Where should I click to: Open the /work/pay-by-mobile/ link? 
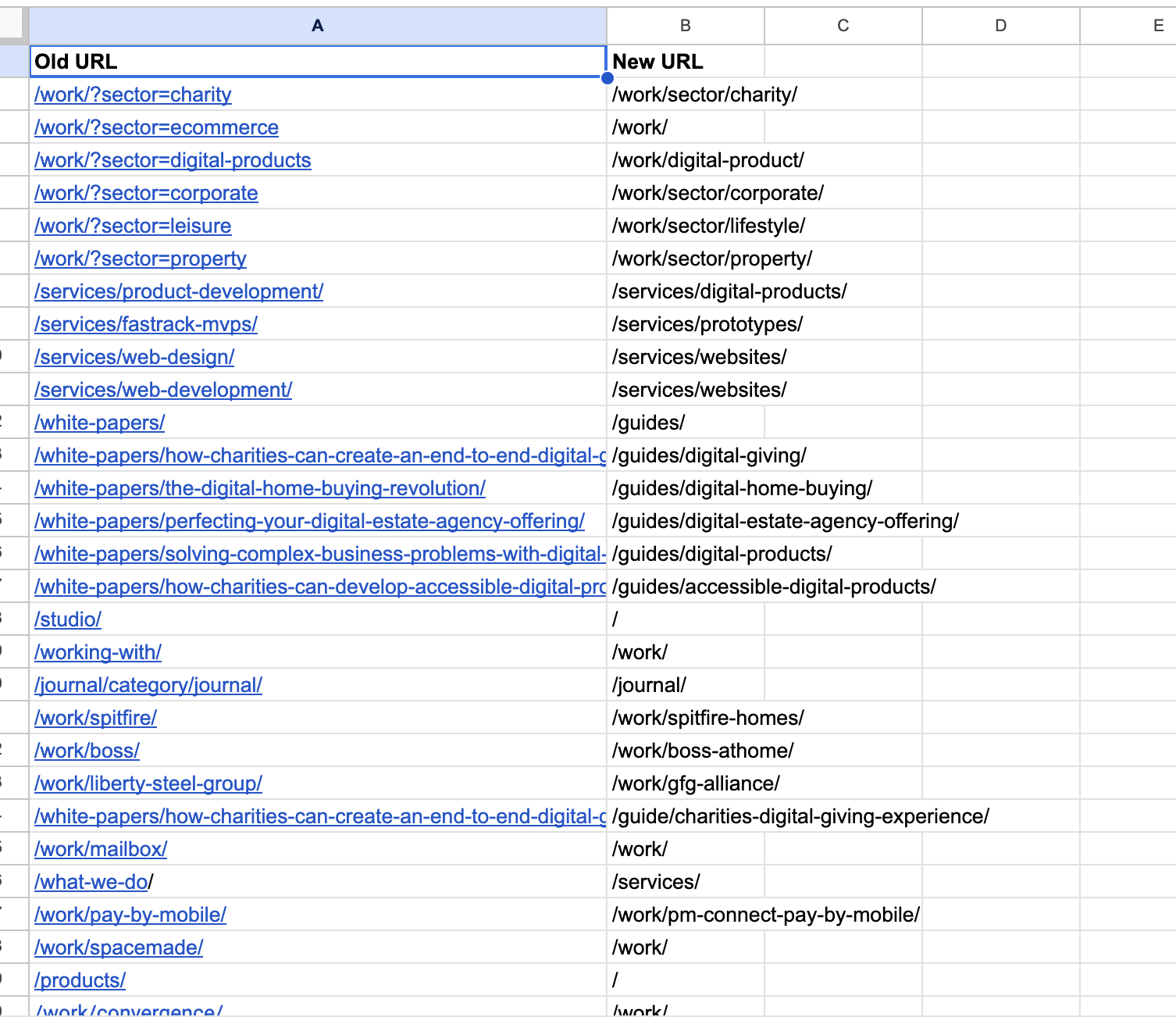point(130,915)
